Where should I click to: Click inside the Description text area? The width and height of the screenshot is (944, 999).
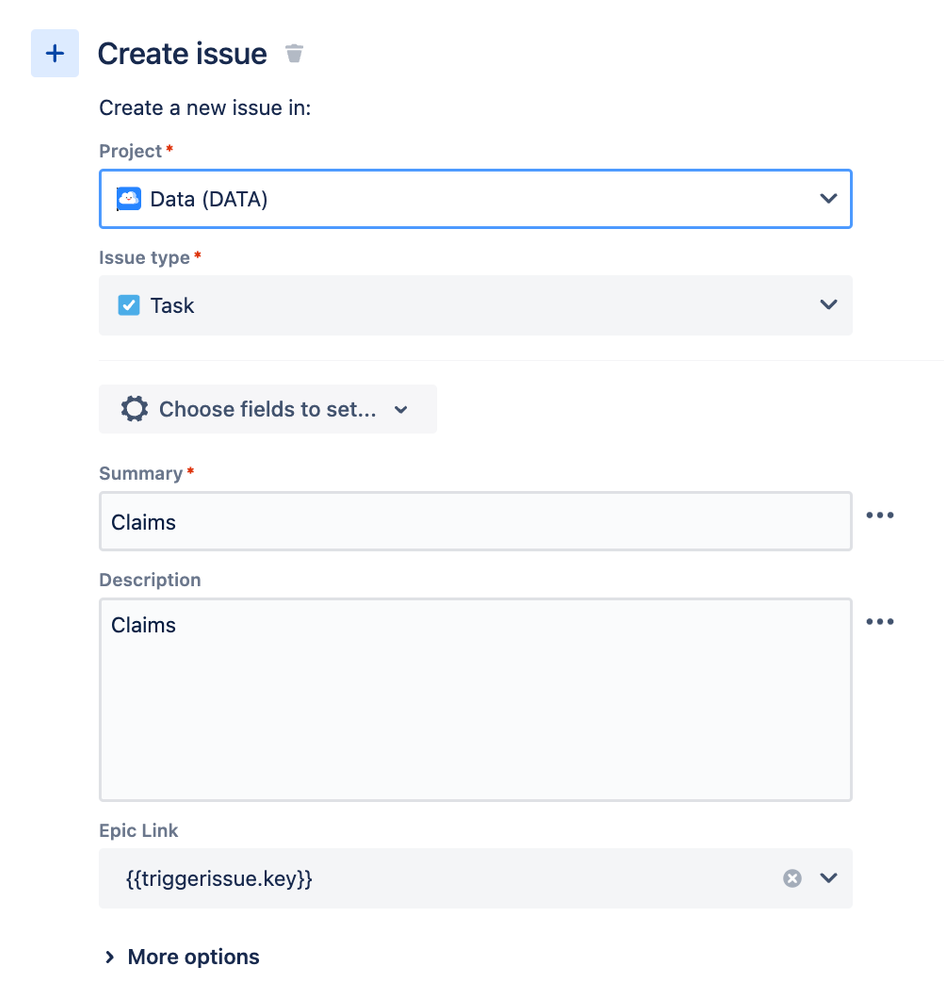click(475, 700)
